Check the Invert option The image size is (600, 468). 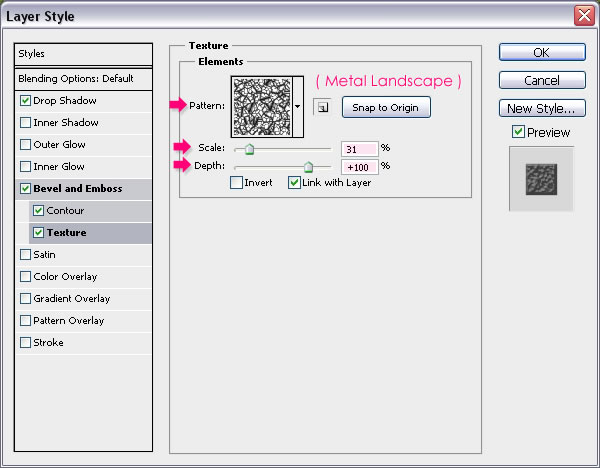tap(236, 183)
